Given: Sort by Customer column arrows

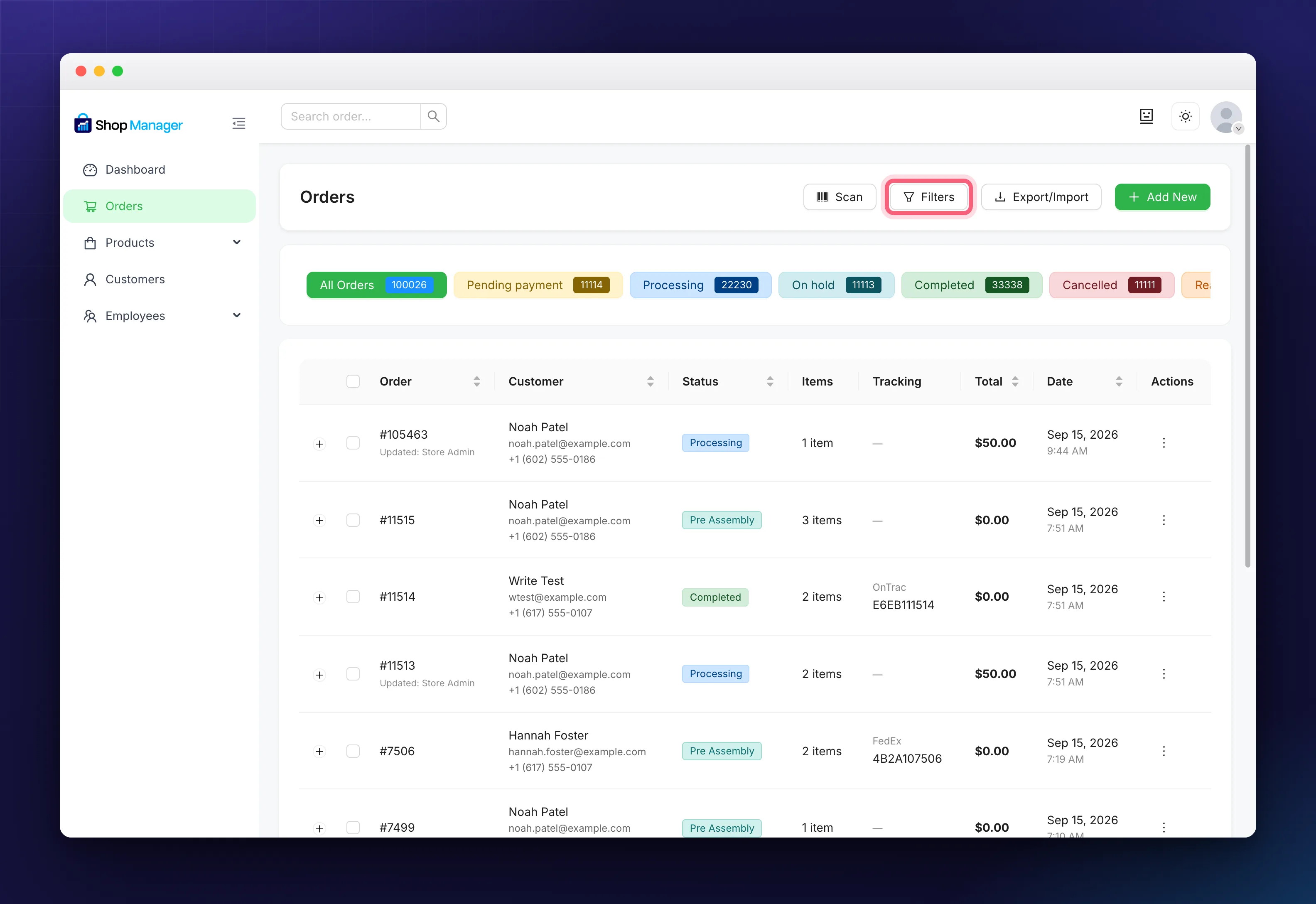Looking at the screenshot, I should tap(650, 381).
